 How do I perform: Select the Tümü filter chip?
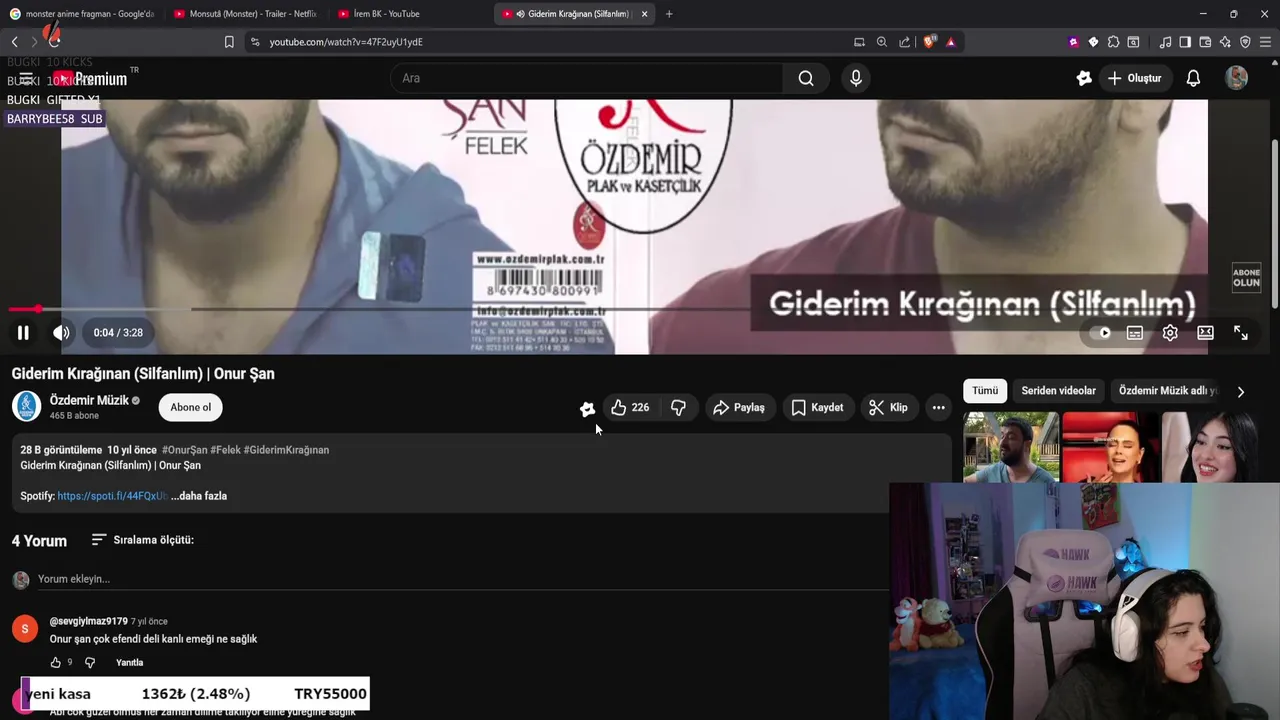coord(985,391)
